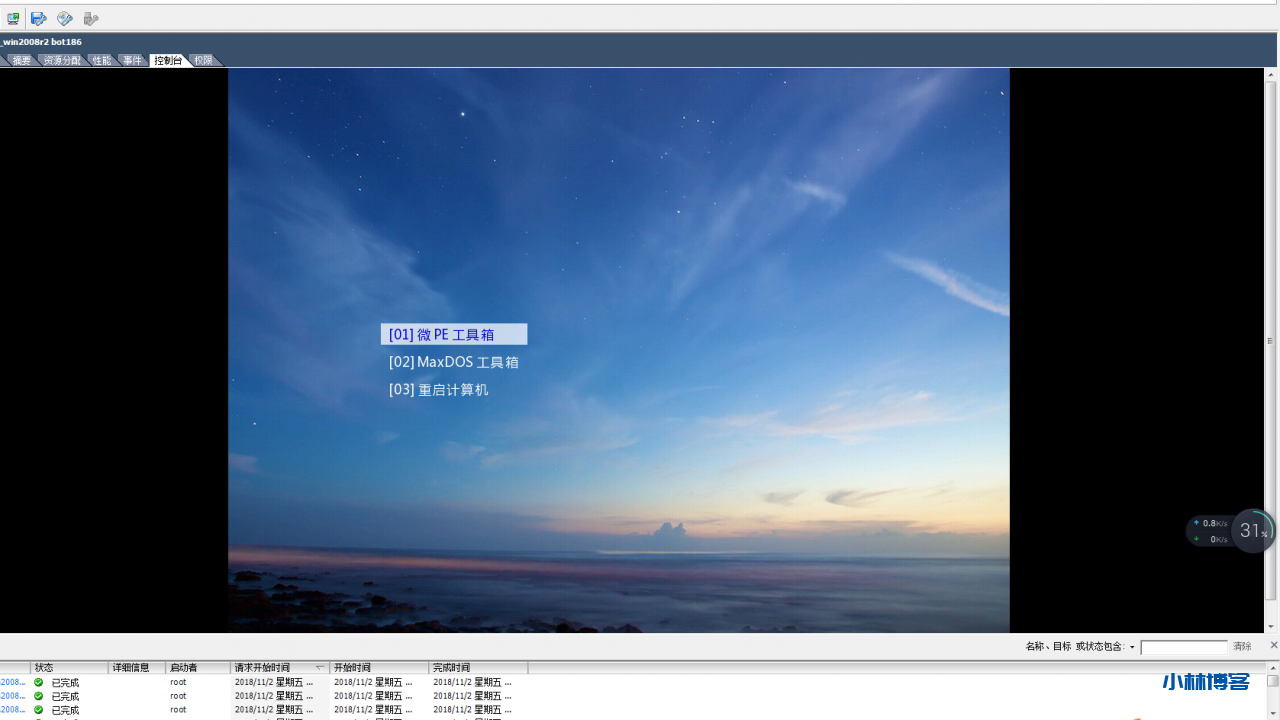Switch to the 事件 (Events) tab

click(132, 61)
